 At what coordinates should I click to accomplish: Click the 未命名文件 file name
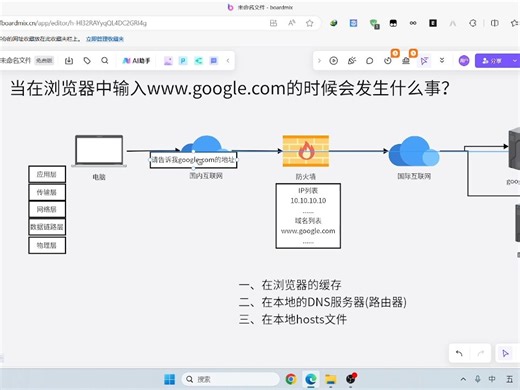point(15,61)
